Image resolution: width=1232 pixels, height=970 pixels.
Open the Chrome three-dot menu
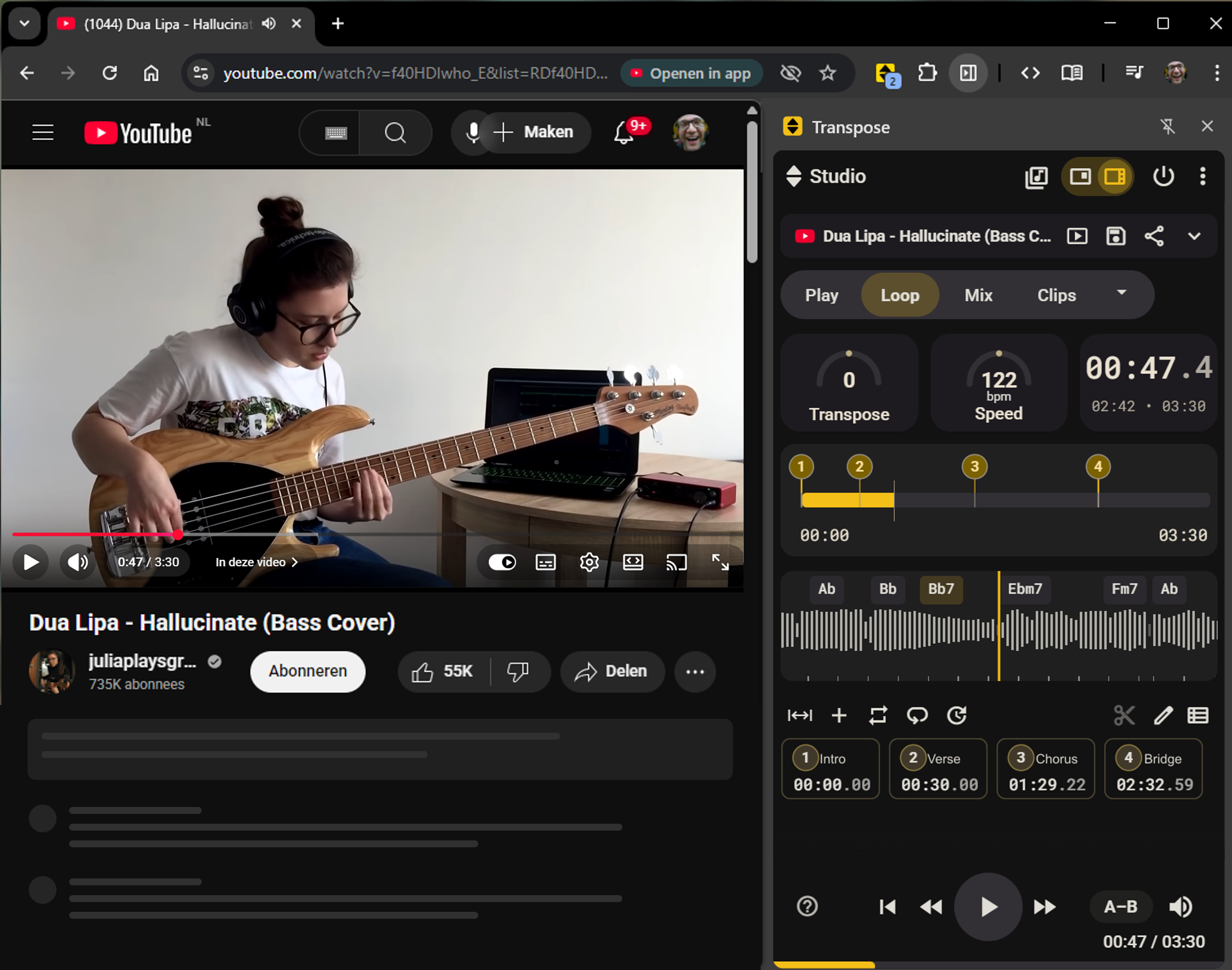click(x=1216, y=73)
